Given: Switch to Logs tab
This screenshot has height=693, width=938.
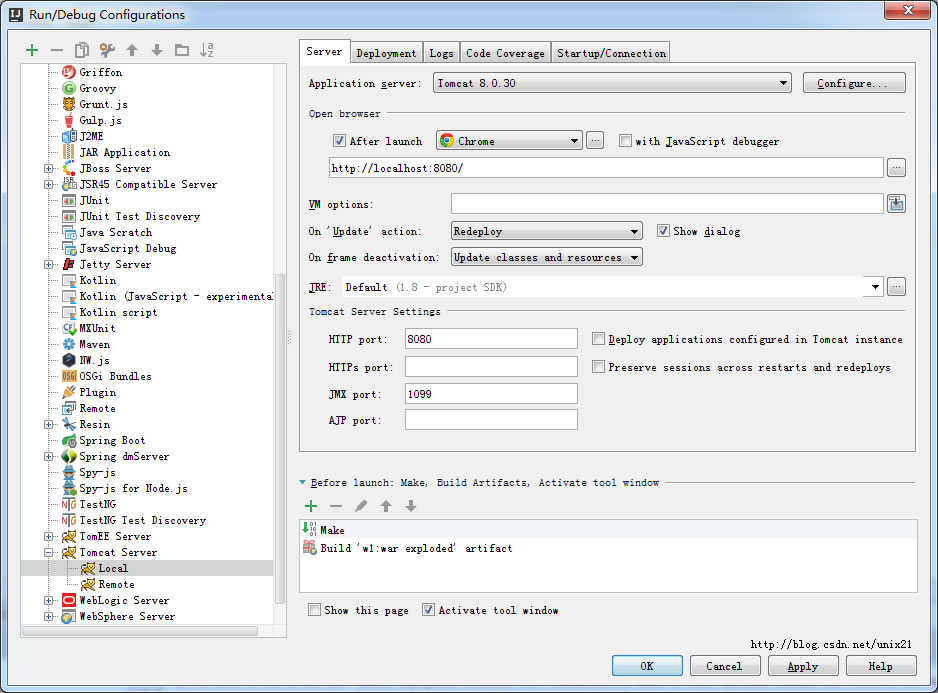Looking at the screenshot, I should 441,53.
